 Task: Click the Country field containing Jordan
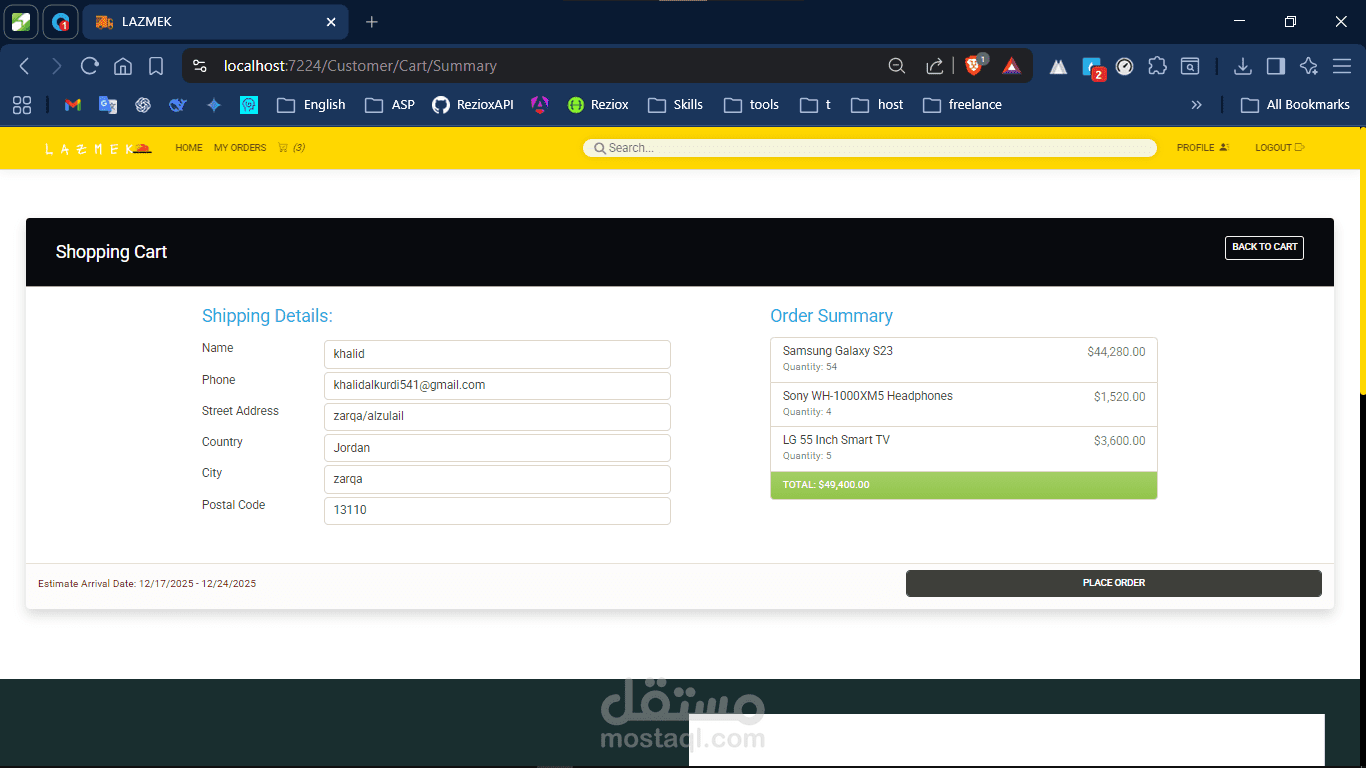tap(497, 448)
